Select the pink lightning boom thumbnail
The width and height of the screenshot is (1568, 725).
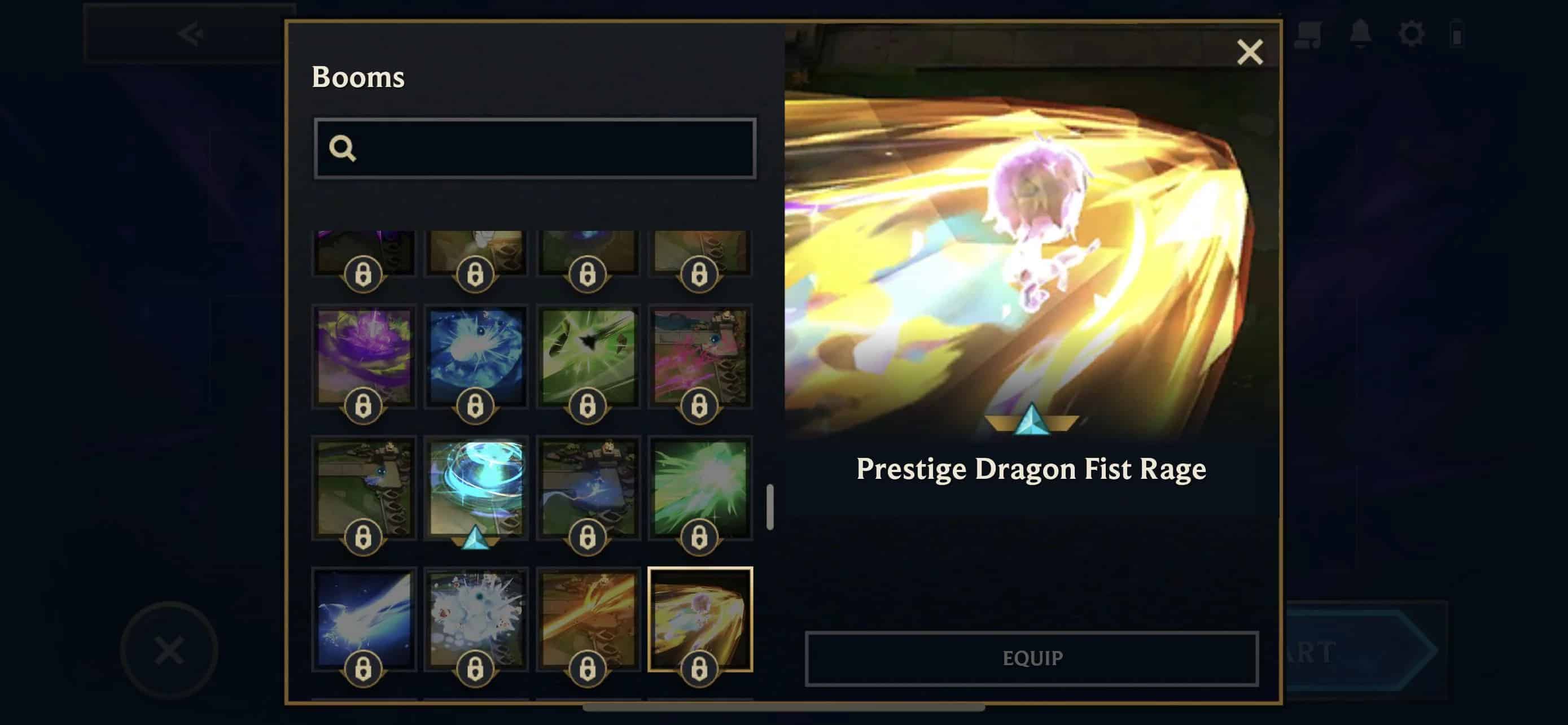click(x=700, y=357)
